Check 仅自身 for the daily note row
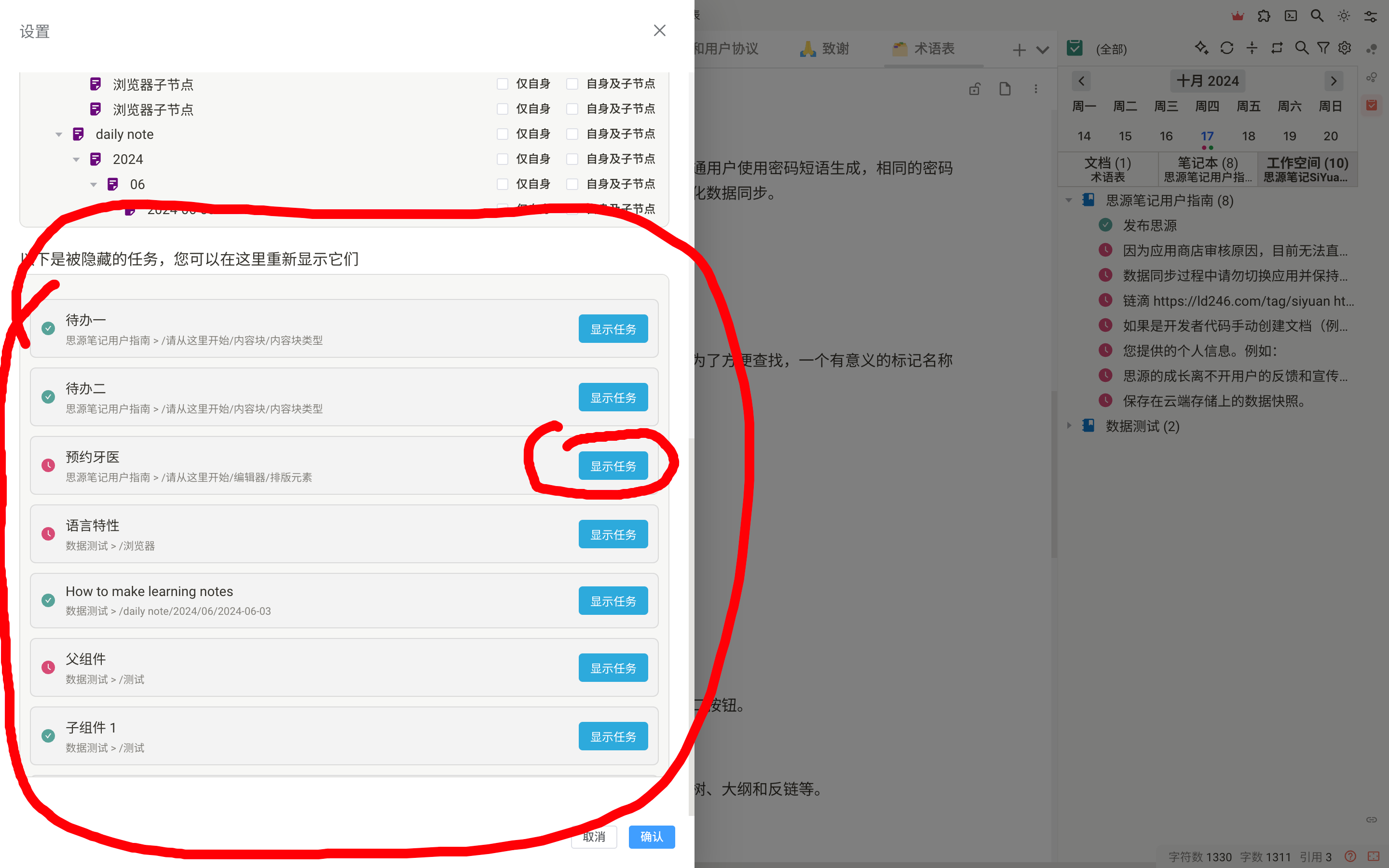The image size is (1389, 868). click(502, 134)
